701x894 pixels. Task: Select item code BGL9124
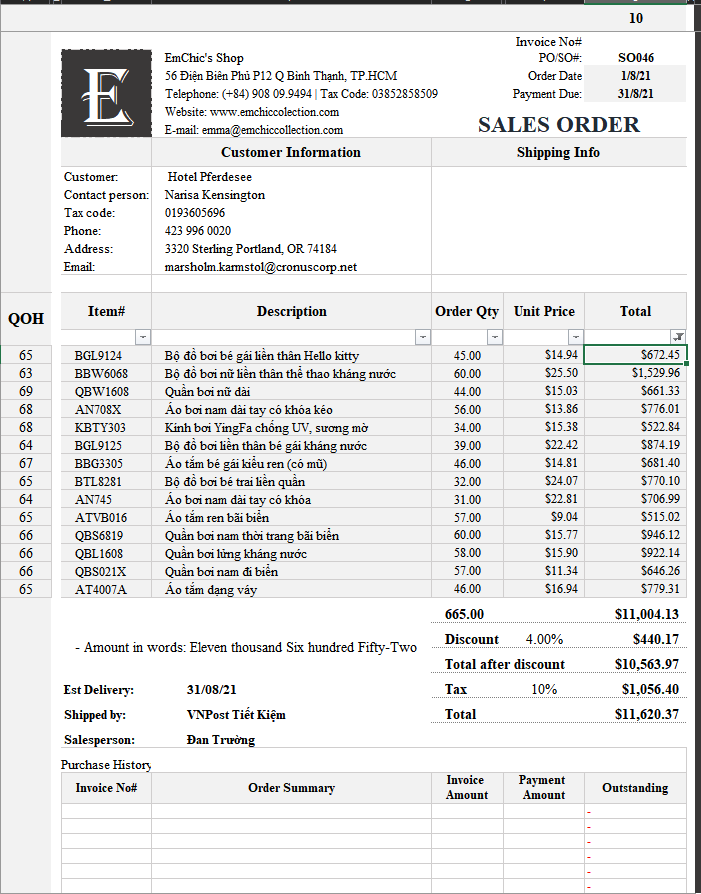[98, 356]
